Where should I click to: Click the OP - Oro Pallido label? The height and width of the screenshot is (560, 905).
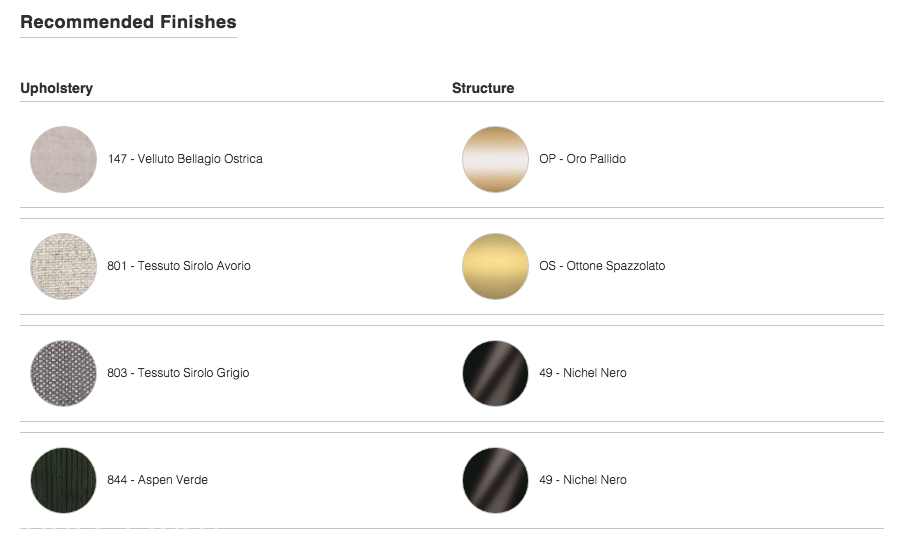[x=582, y=159]
